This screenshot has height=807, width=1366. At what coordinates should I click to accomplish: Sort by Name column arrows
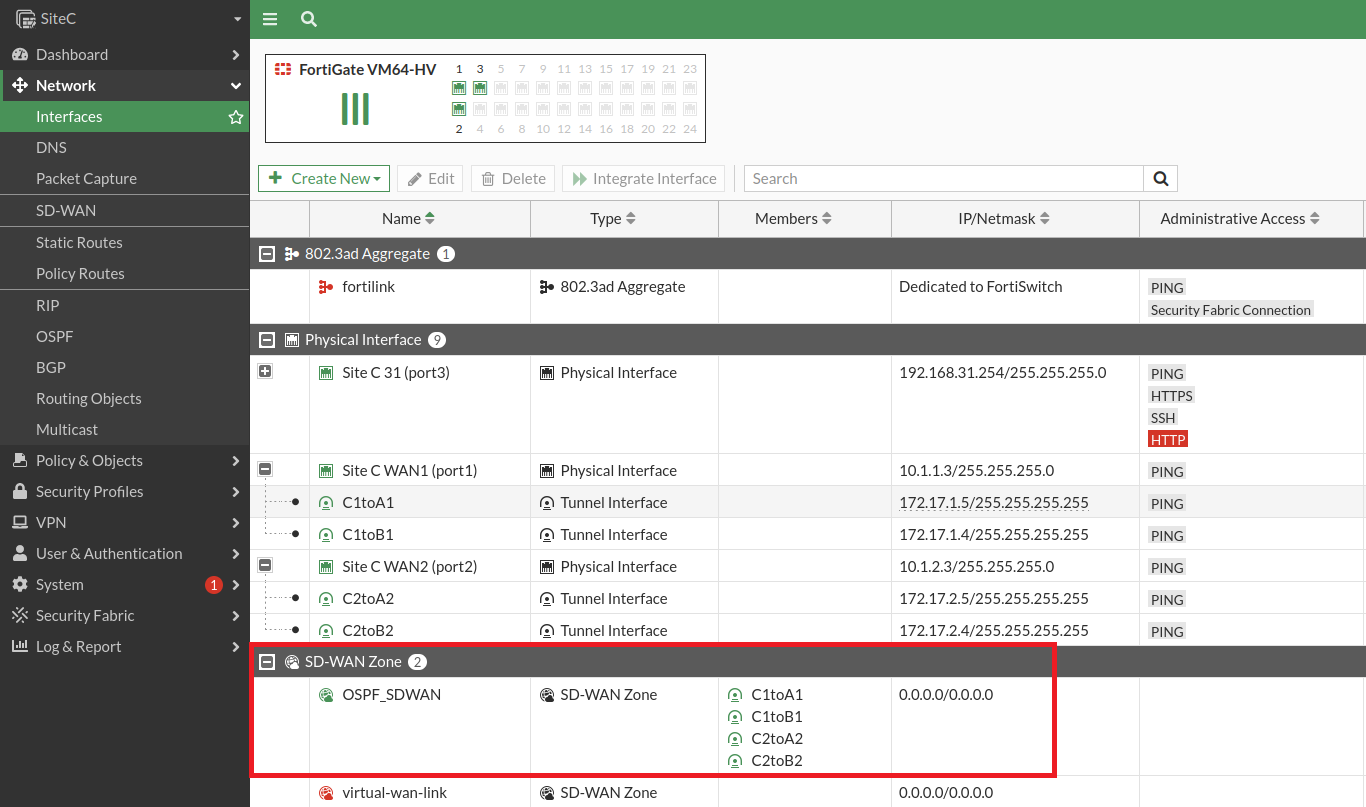coord(430,219)
